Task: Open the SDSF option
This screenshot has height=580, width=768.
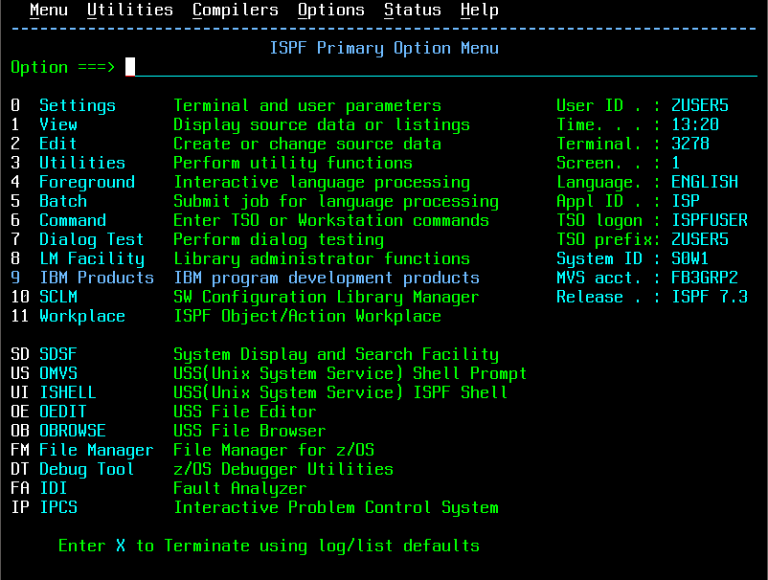Action: (58, 354)
